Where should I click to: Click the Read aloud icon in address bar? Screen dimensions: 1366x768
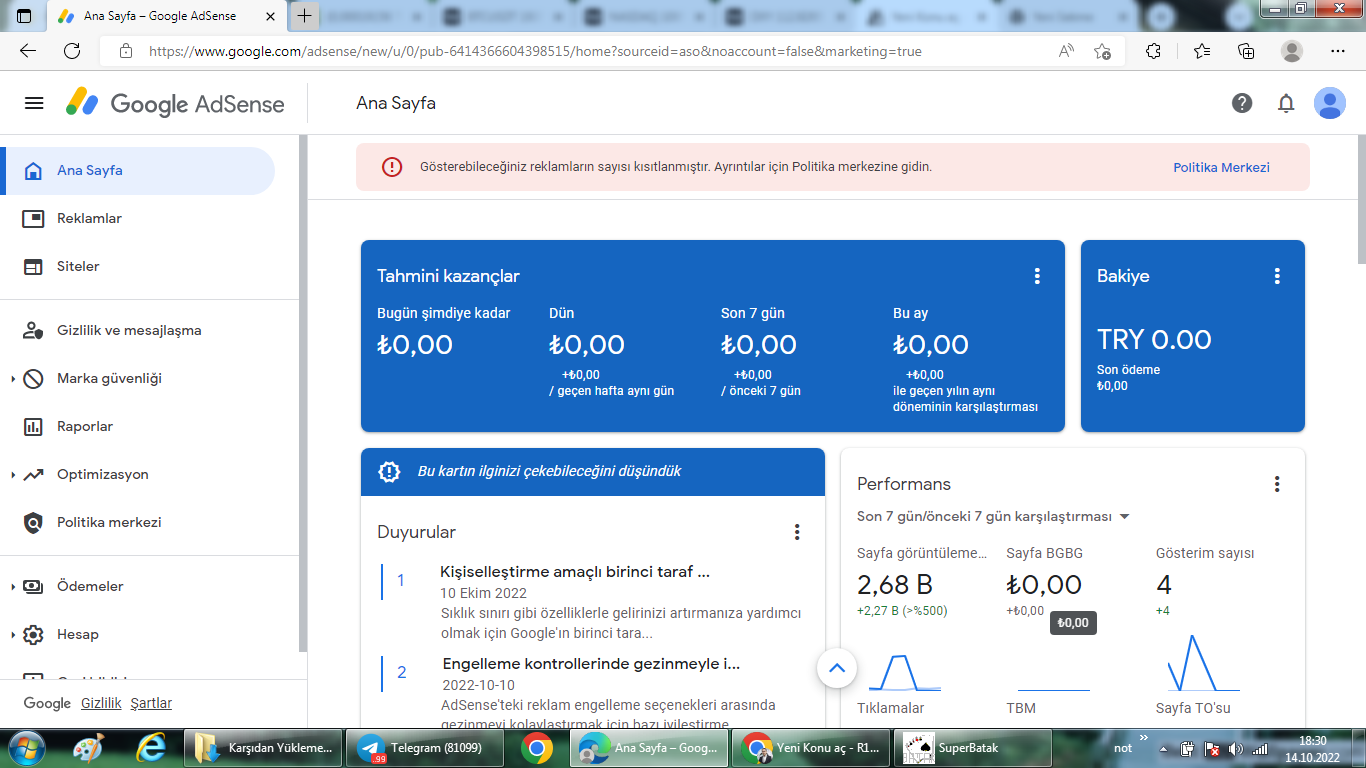[1067, 51]
